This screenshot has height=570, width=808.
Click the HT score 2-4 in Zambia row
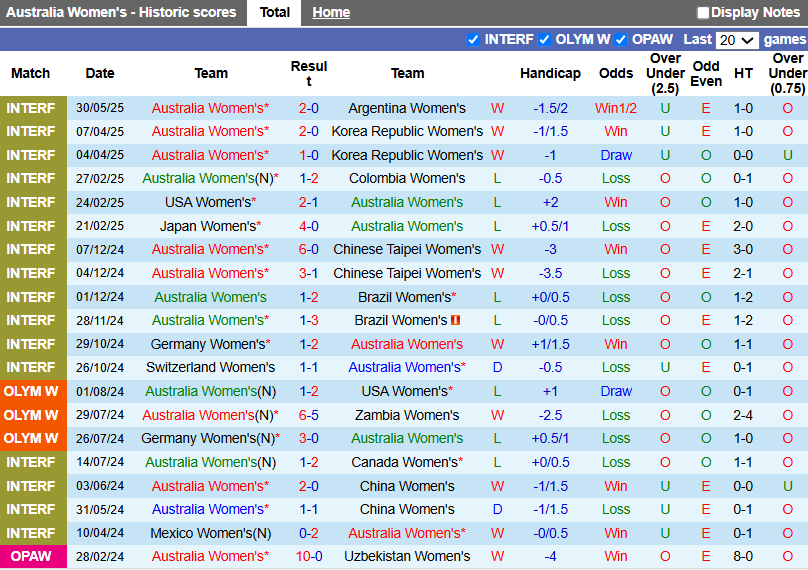(743, 415)
